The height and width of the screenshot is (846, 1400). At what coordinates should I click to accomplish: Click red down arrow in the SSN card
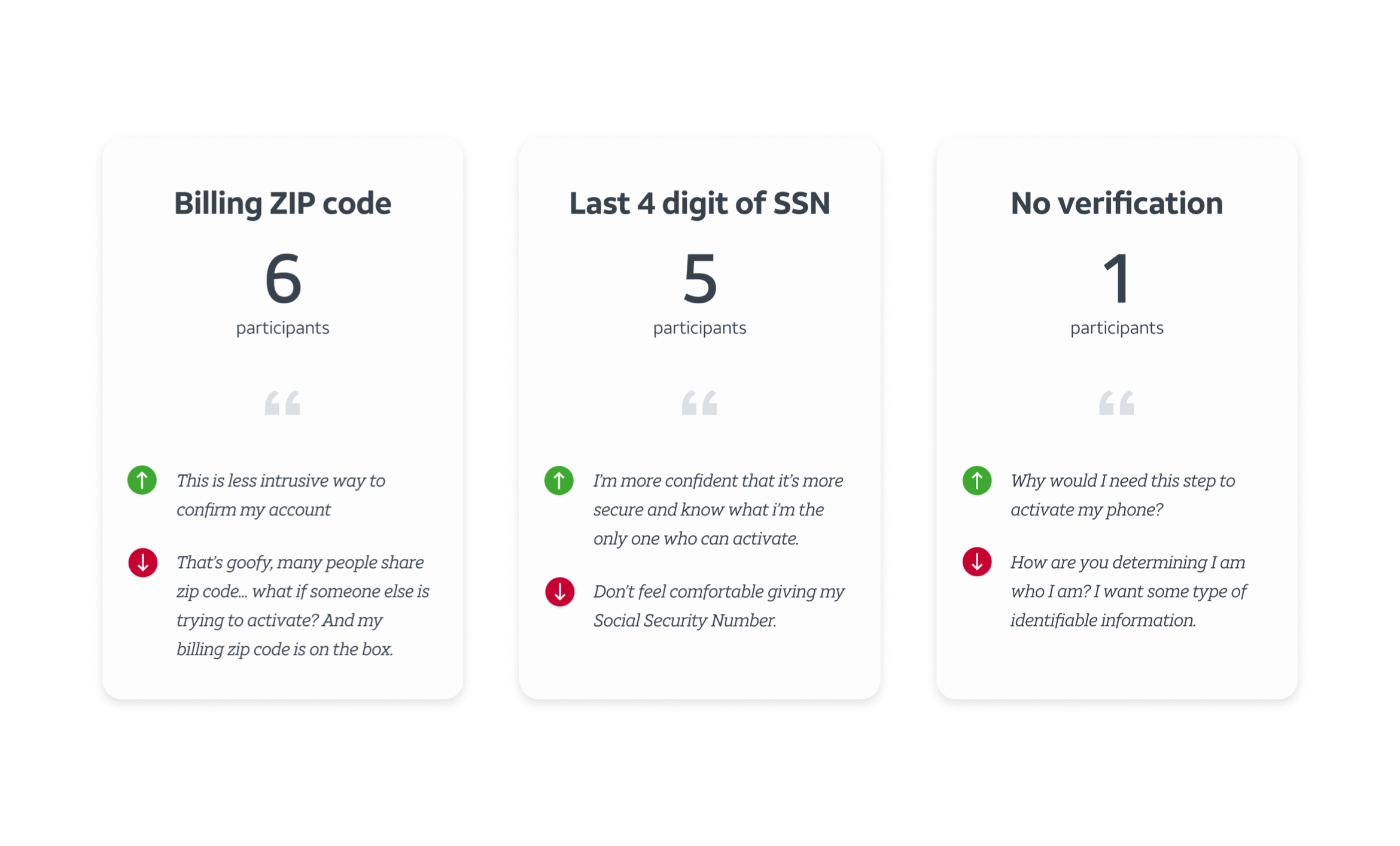(559, 592)
